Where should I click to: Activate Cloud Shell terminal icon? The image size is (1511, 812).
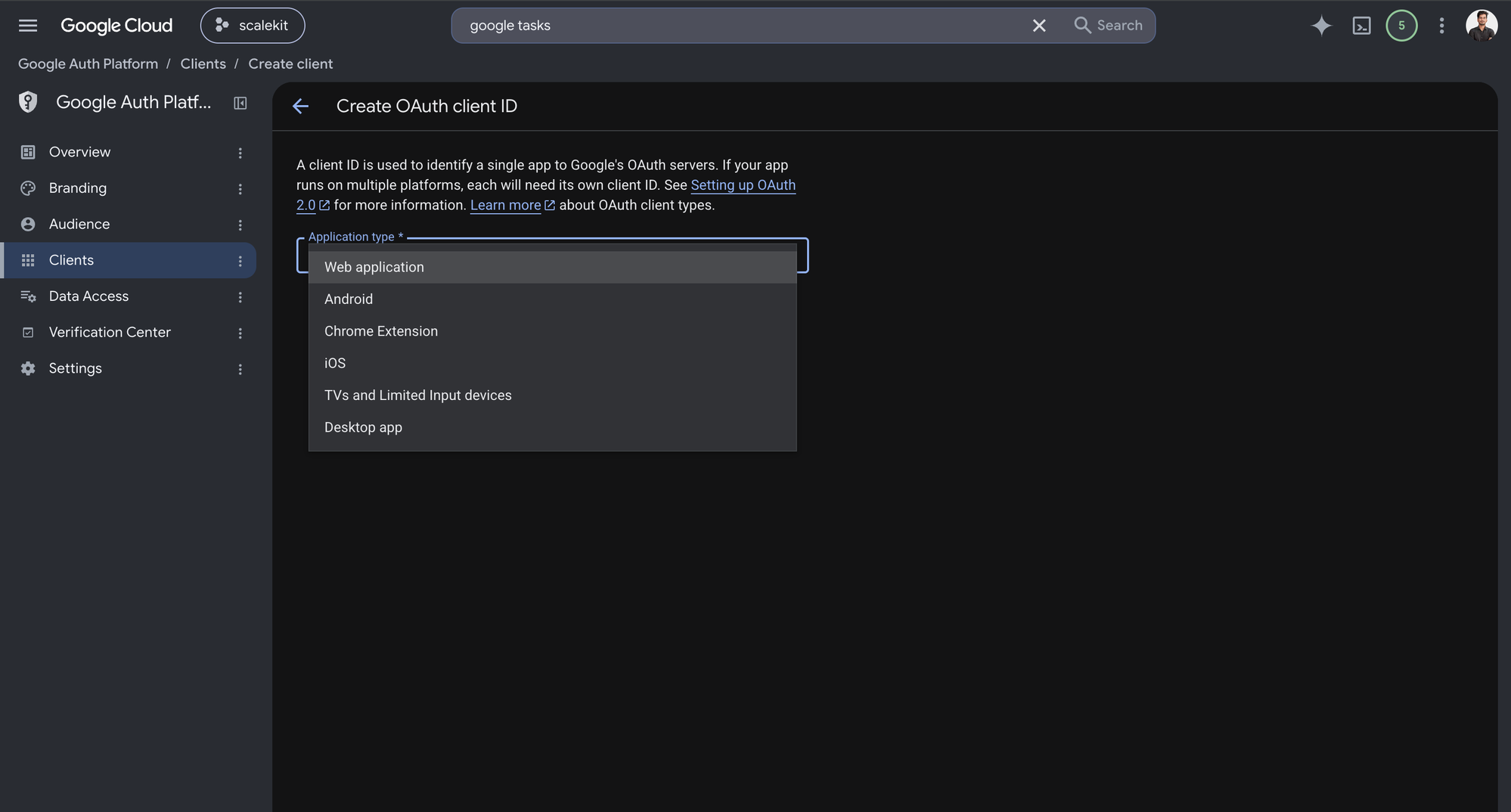click(1361, 26)
